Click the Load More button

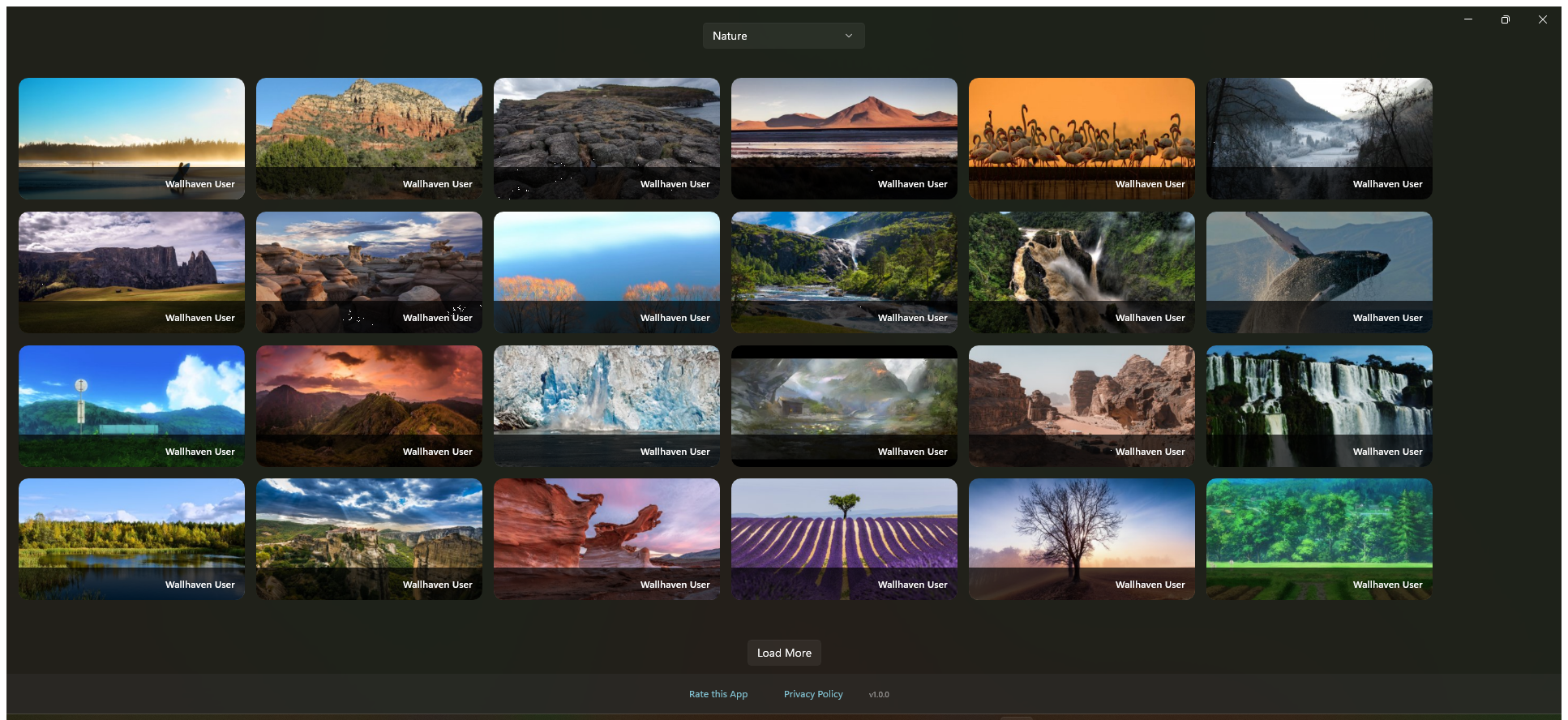point(784,653)
